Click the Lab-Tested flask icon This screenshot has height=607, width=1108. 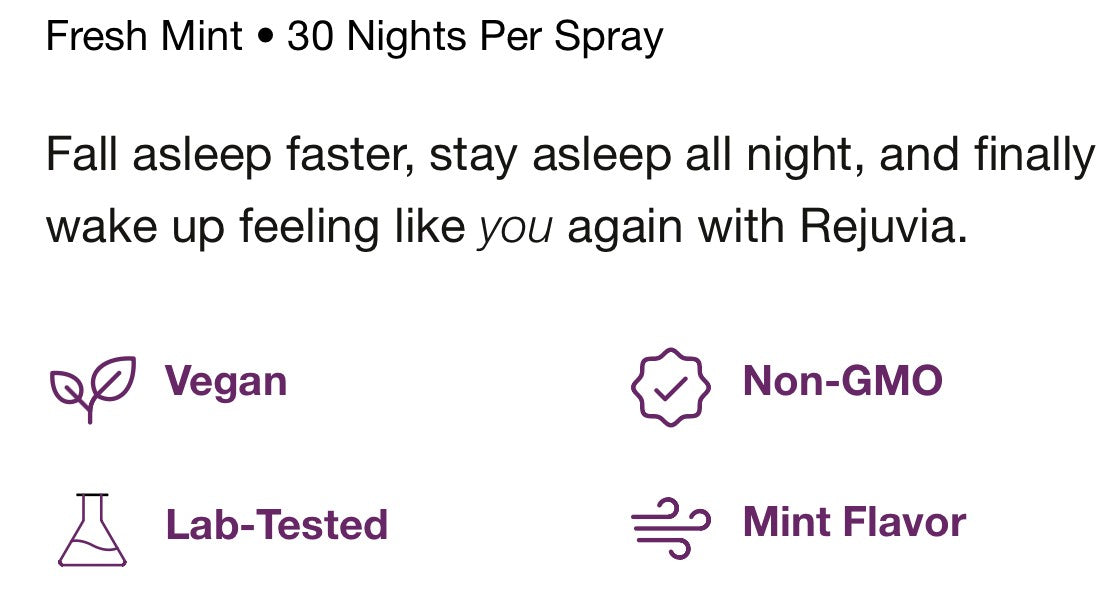tap(92, 529)
